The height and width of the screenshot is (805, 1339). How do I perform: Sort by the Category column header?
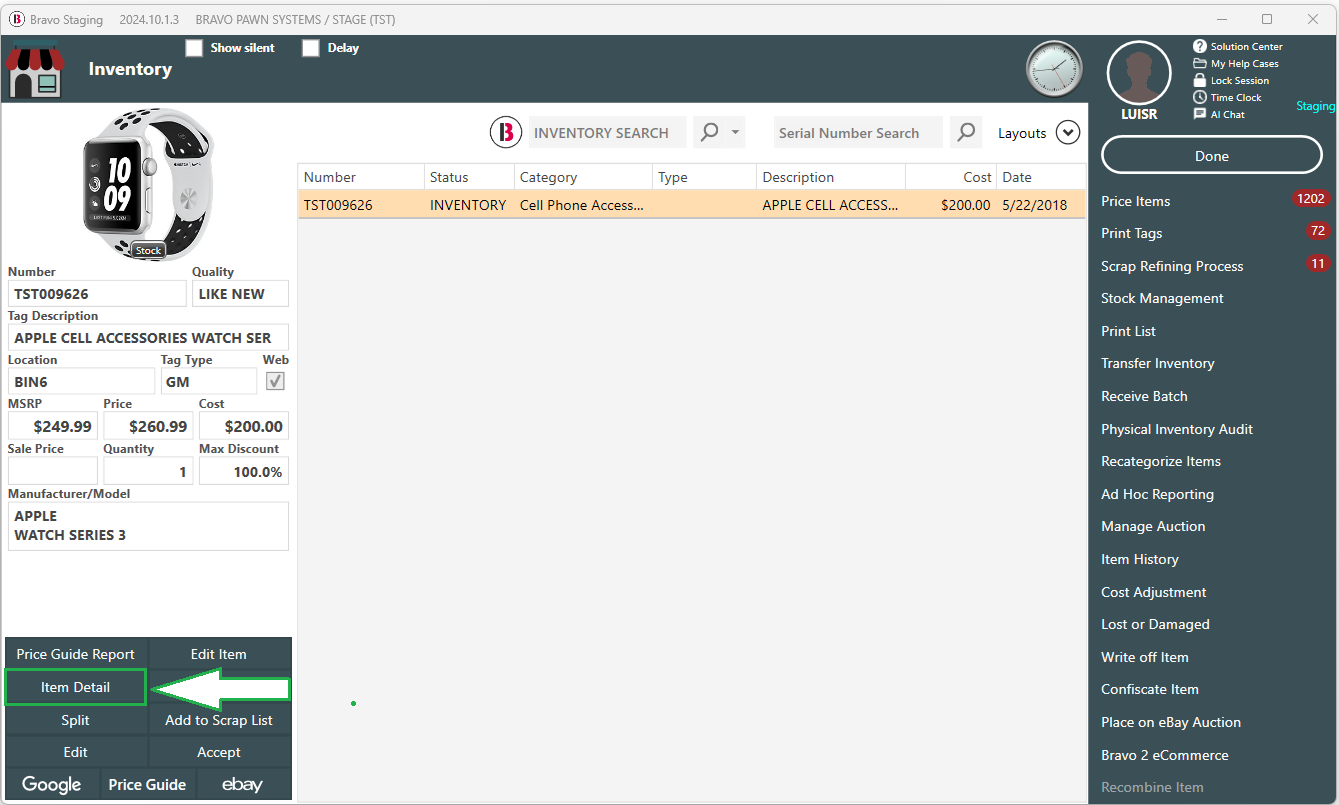tap(583, 177)
